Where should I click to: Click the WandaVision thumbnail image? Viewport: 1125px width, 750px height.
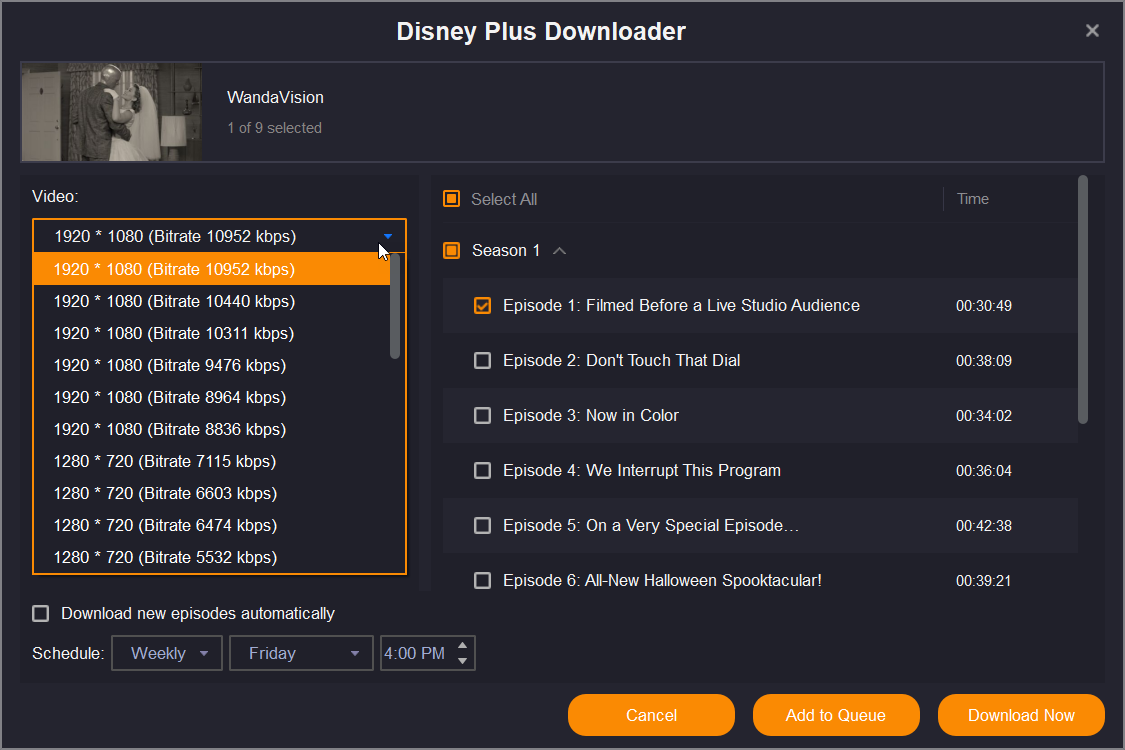click(111, 112)
